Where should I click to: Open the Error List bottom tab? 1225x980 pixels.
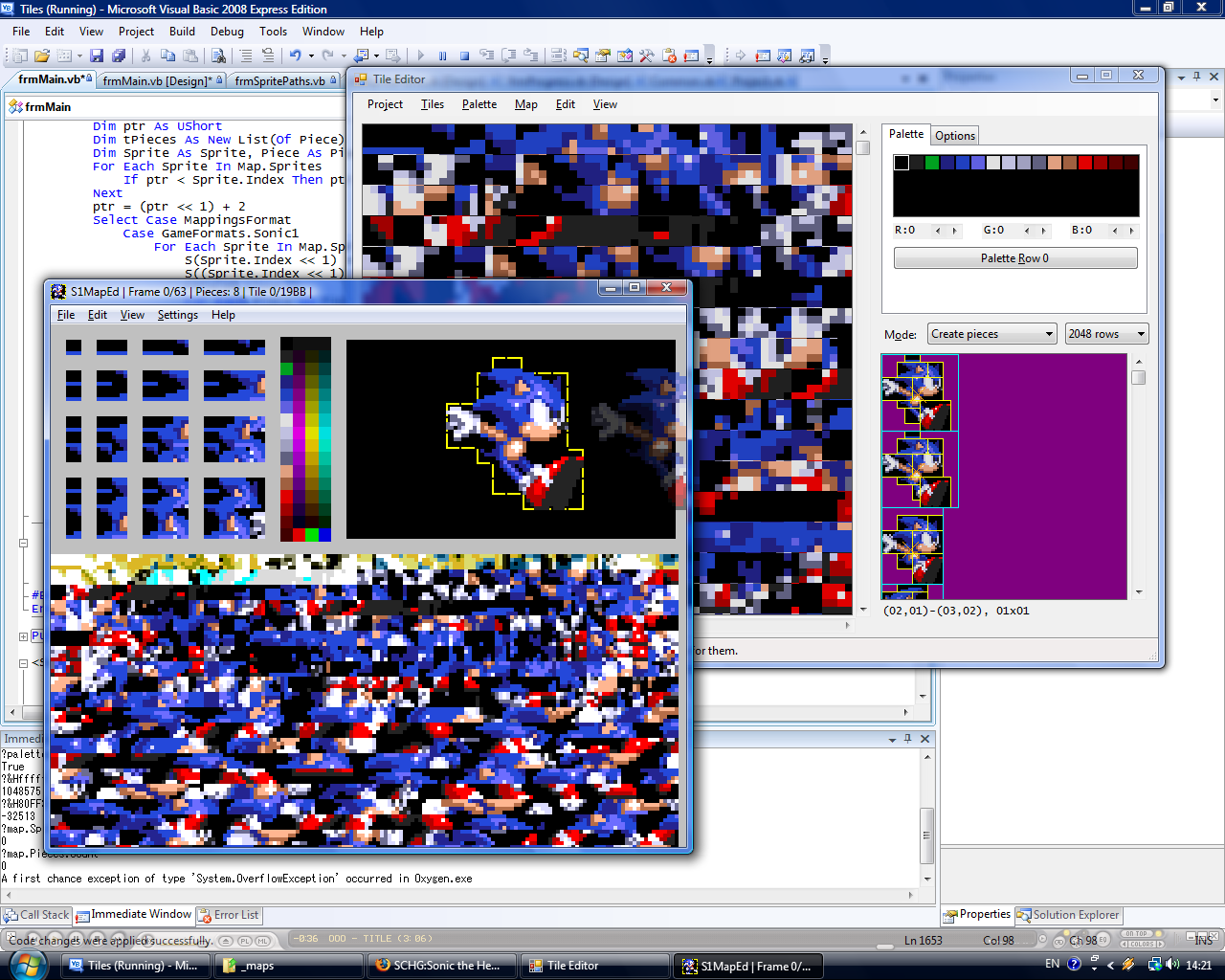point(229,915)
